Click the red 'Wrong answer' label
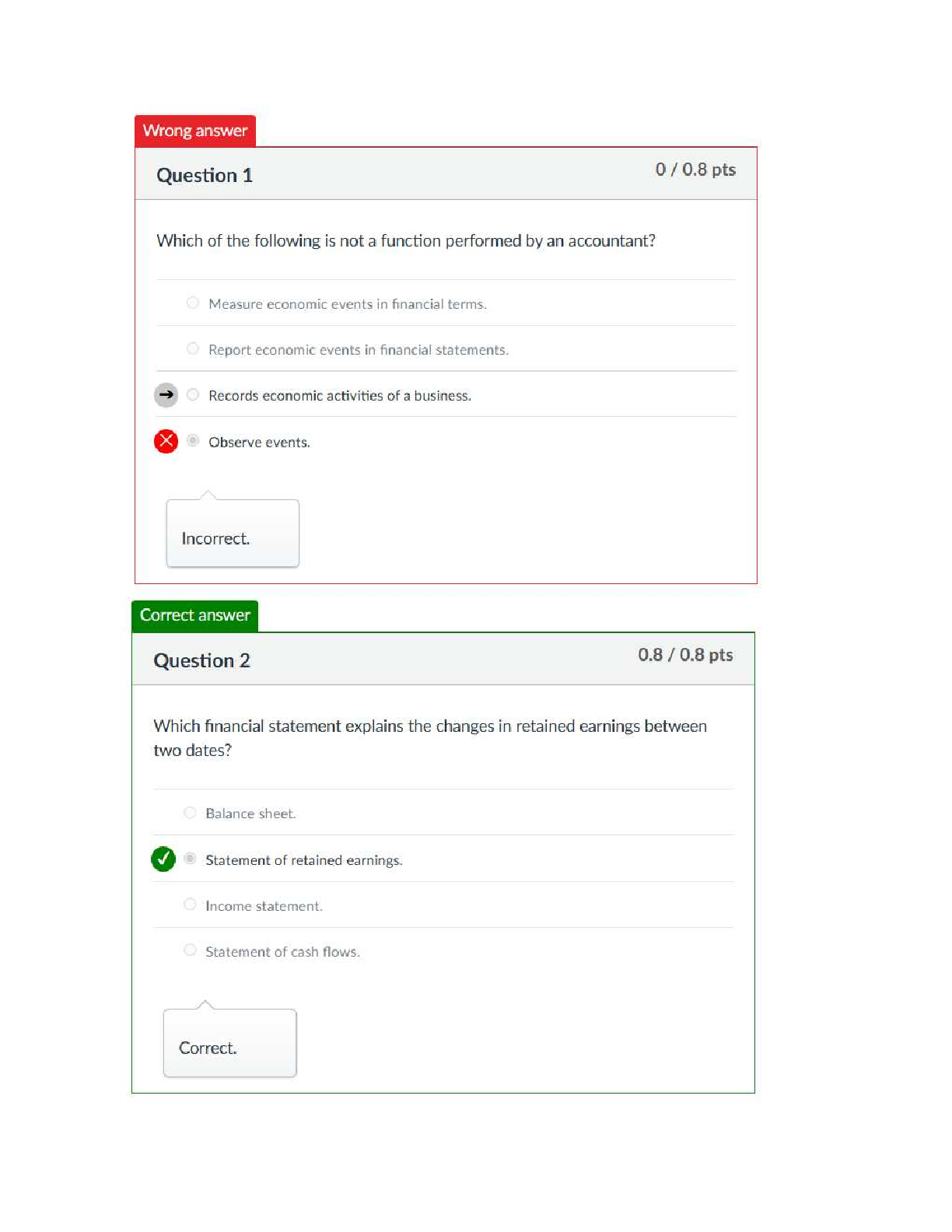This screenshot has width=952, height=1232. [x=195, y=131]
